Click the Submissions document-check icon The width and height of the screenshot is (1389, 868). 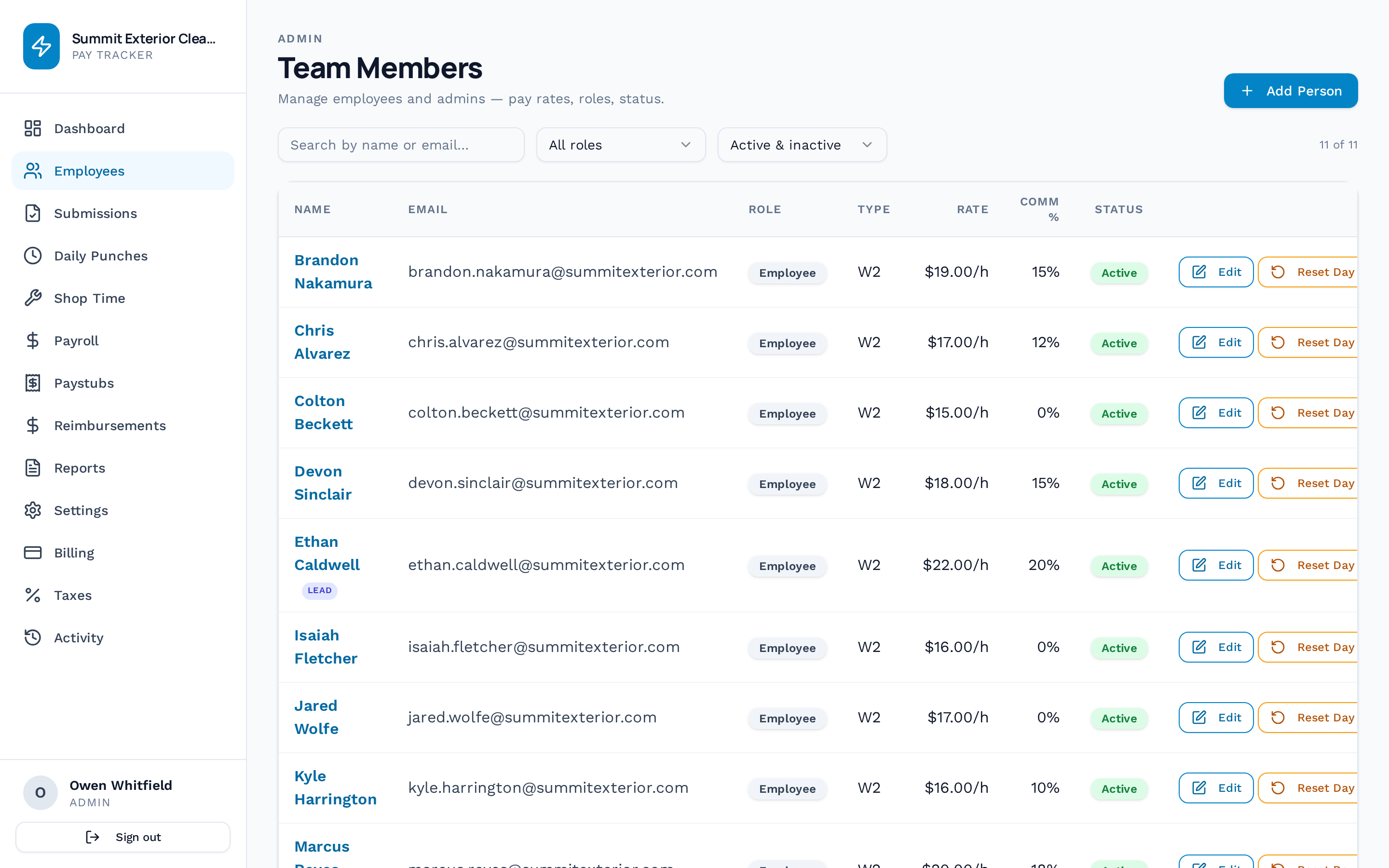(x=33, y=213)
